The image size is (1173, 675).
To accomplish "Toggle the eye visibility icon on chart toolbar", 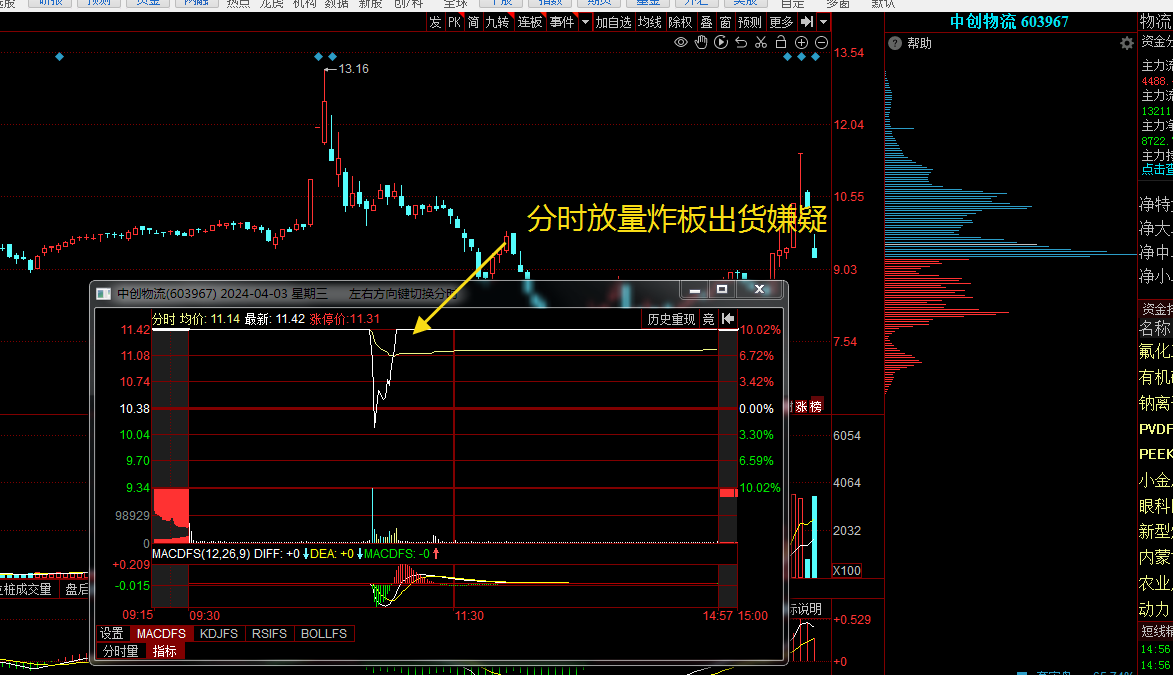I will [681, 43].
